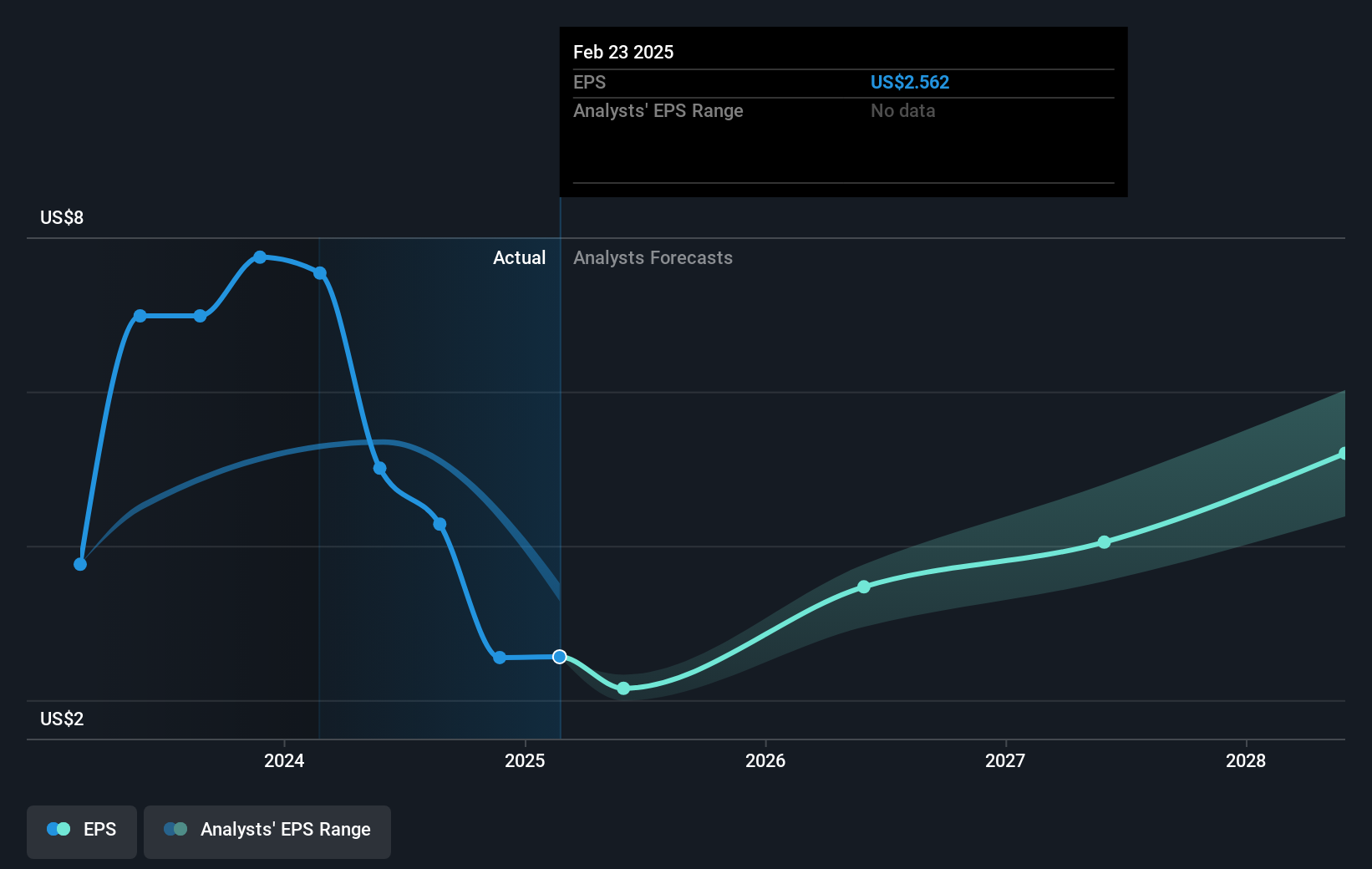Click the EPS data point in mid-2024 drop

pos(380,468)
